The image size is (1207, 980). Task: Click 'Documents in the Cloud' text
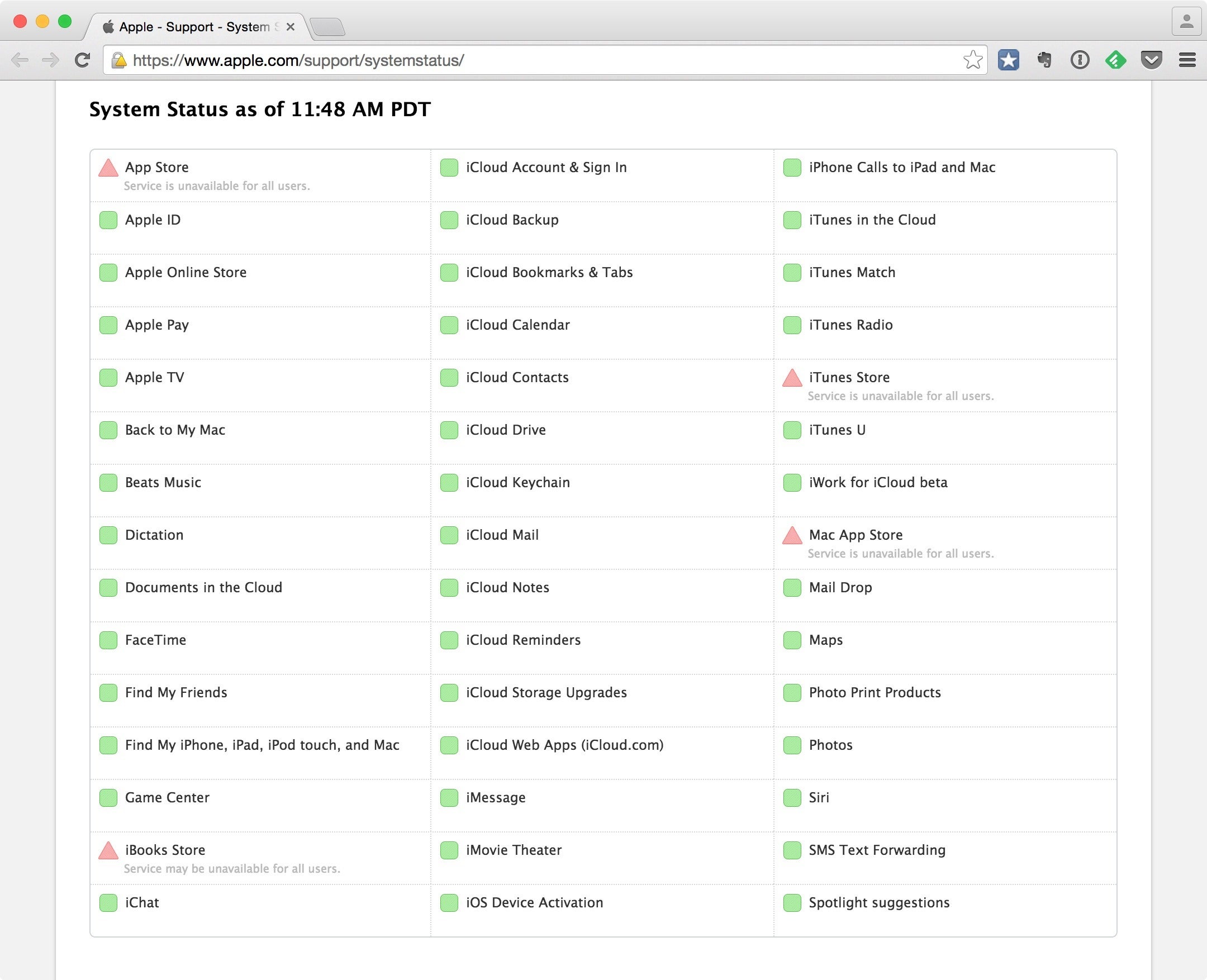click(204, 588)
